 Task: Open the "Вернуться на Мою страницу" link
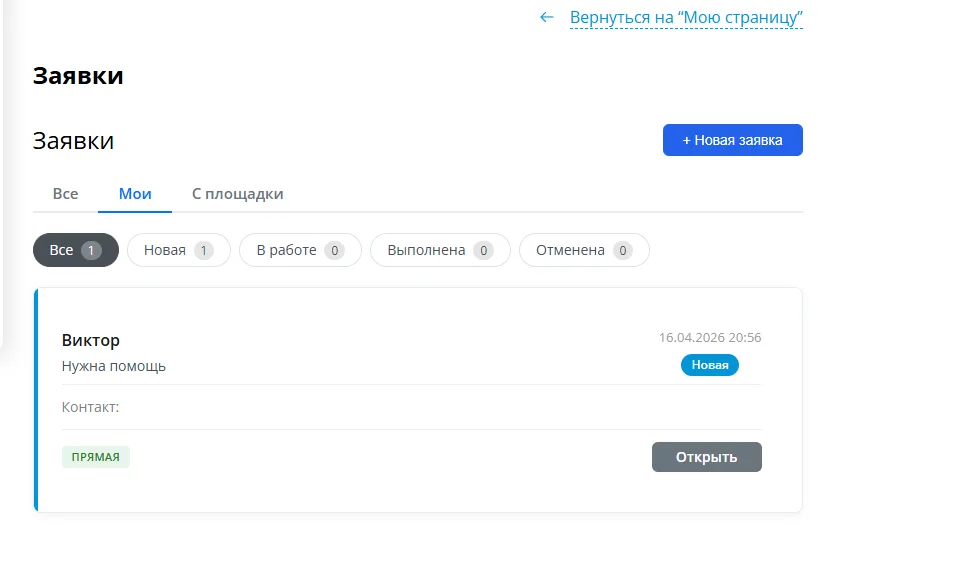(686, 18)
